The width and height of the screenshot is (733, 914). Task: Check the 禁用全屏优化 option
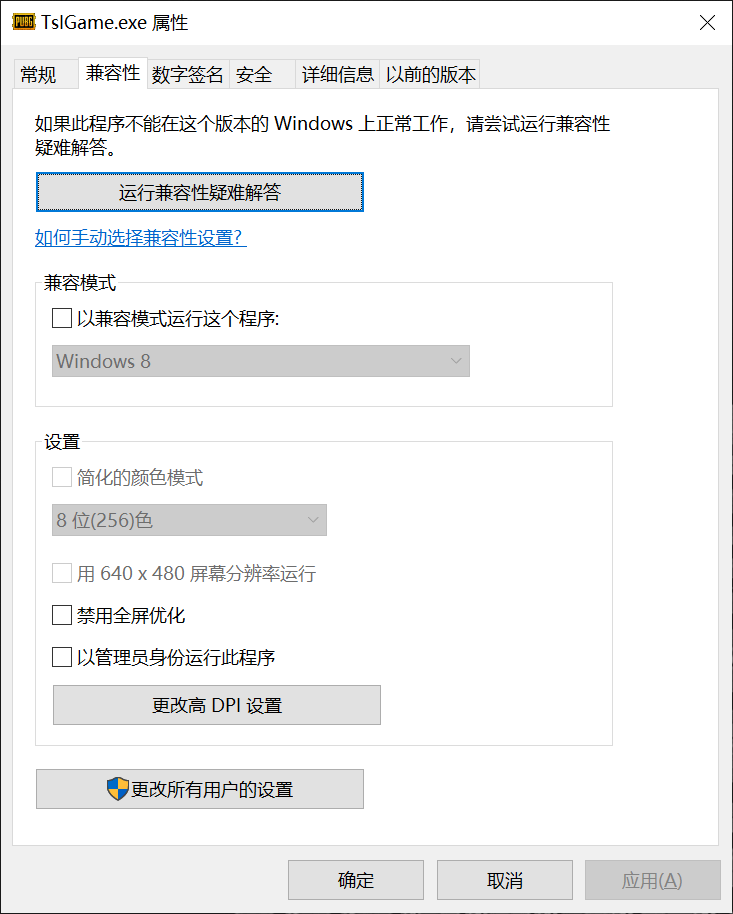point(62,615)
